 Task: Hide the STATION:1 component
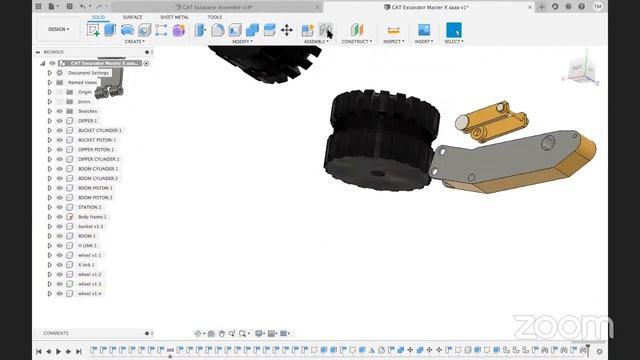pos(60,207)
